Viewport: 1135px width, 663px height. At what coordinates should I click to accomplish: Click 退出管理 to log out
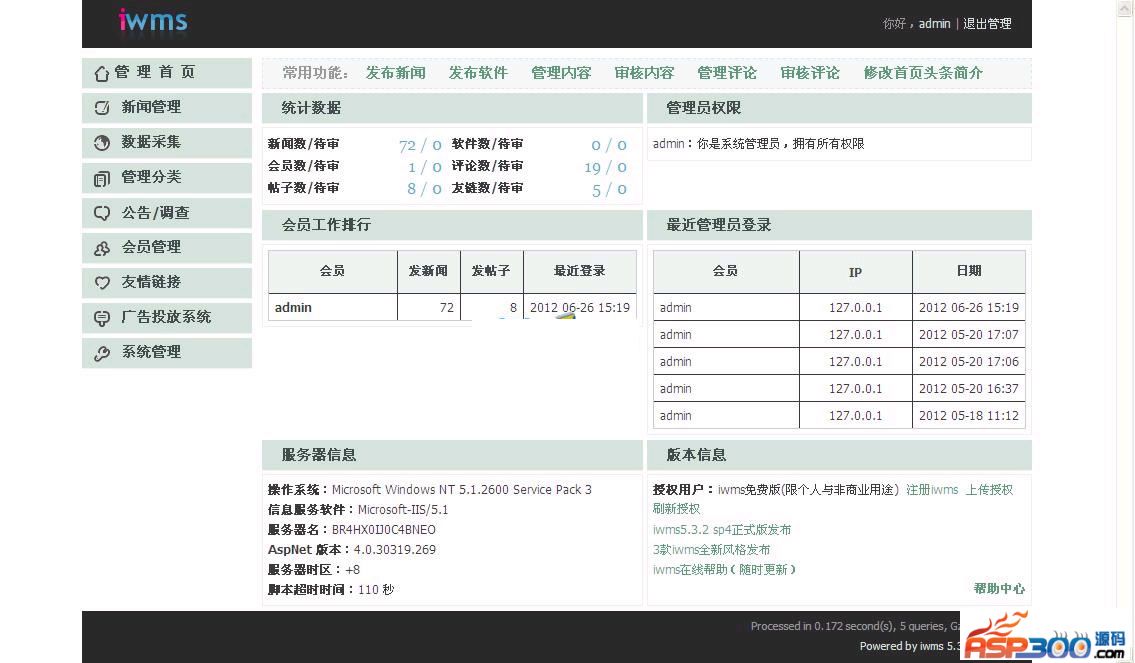987,24
